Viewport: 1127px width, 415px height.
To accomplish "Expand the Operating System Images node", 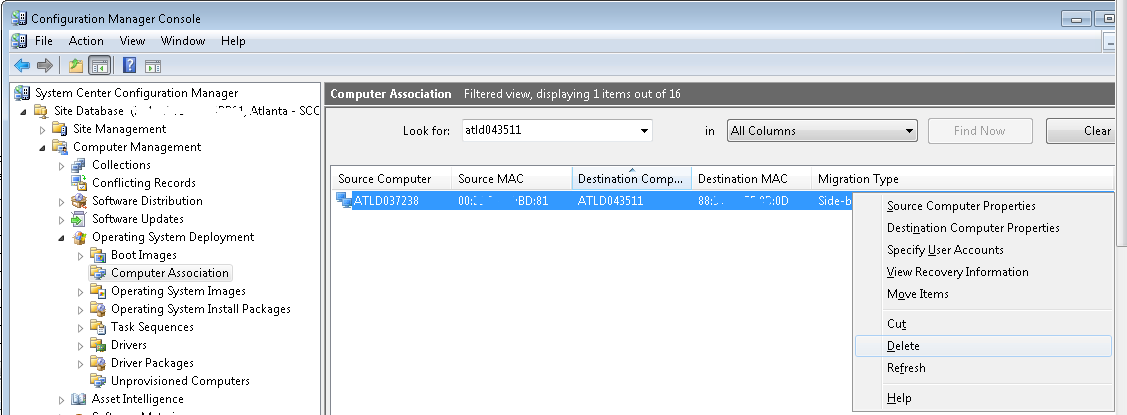I will 80,291.
